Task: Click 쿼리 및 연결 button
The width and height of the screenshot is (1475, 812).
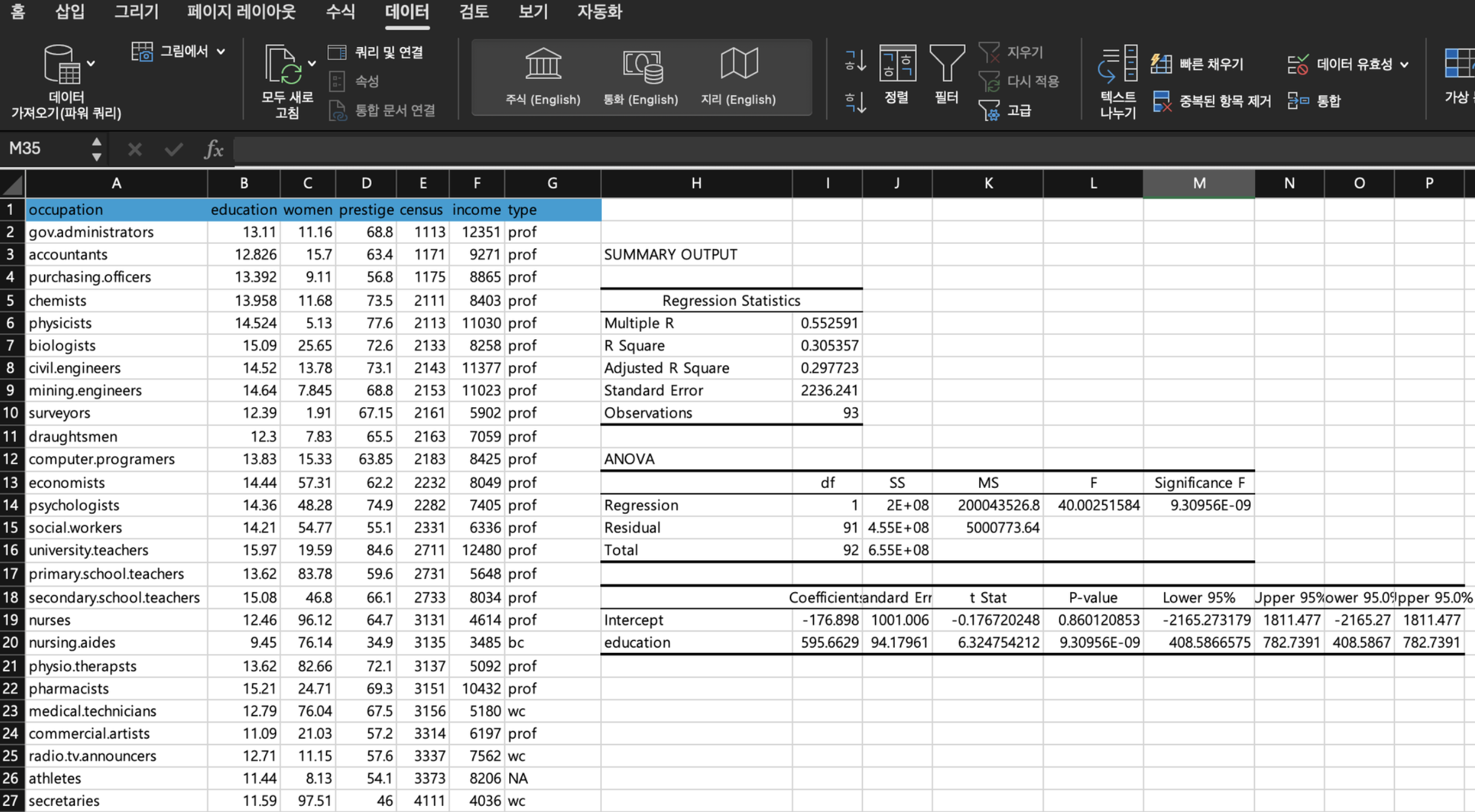Action: pyautogui.click(x=377, y=52)
